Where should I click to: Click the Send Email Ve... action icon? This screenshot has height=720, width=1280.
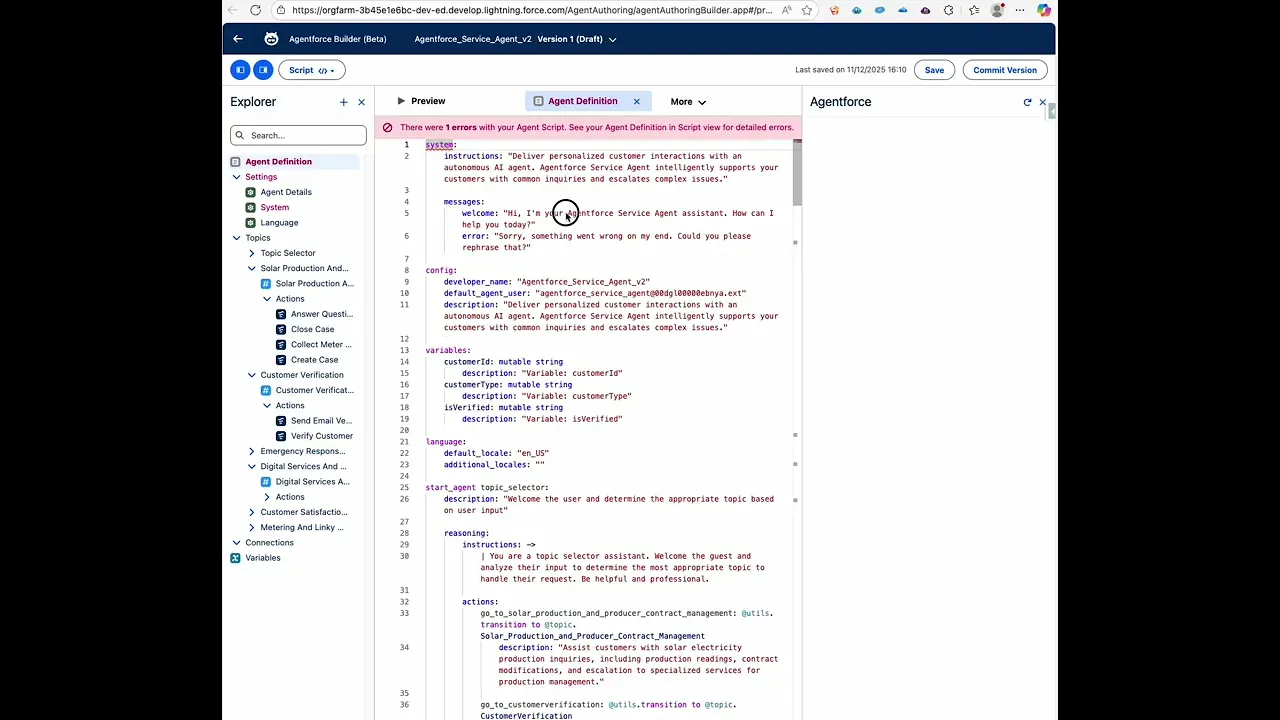(x=281, y=421)
